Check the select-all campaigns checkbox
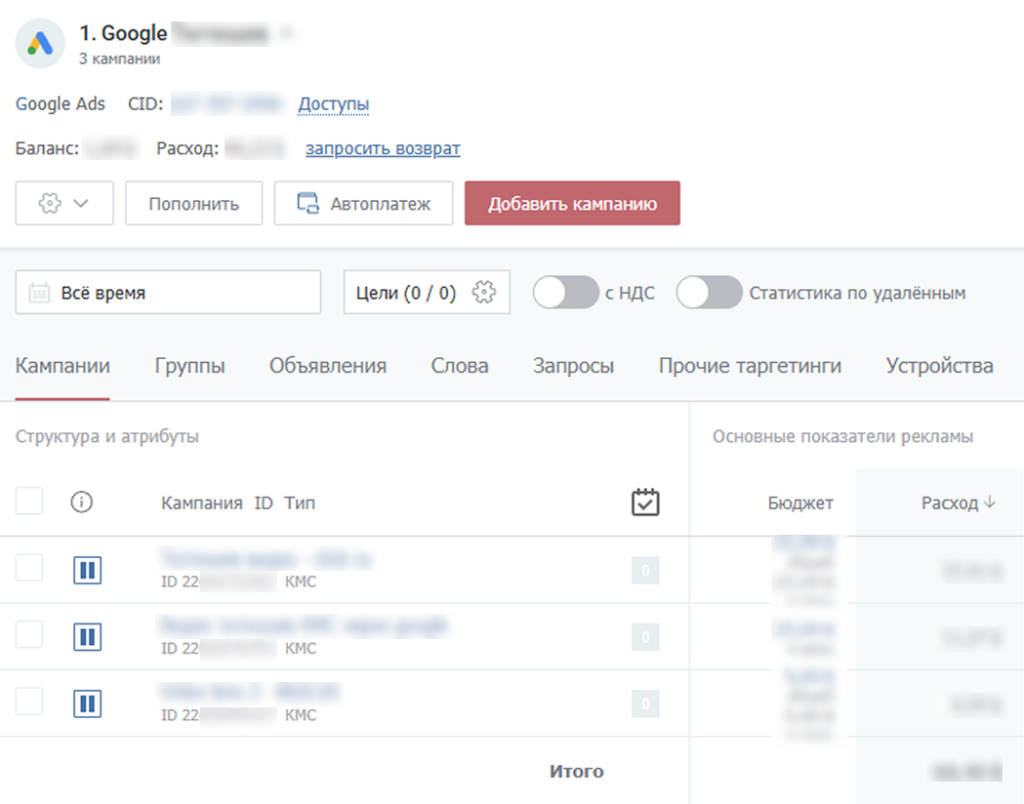1024x804 pixels. 29,502
